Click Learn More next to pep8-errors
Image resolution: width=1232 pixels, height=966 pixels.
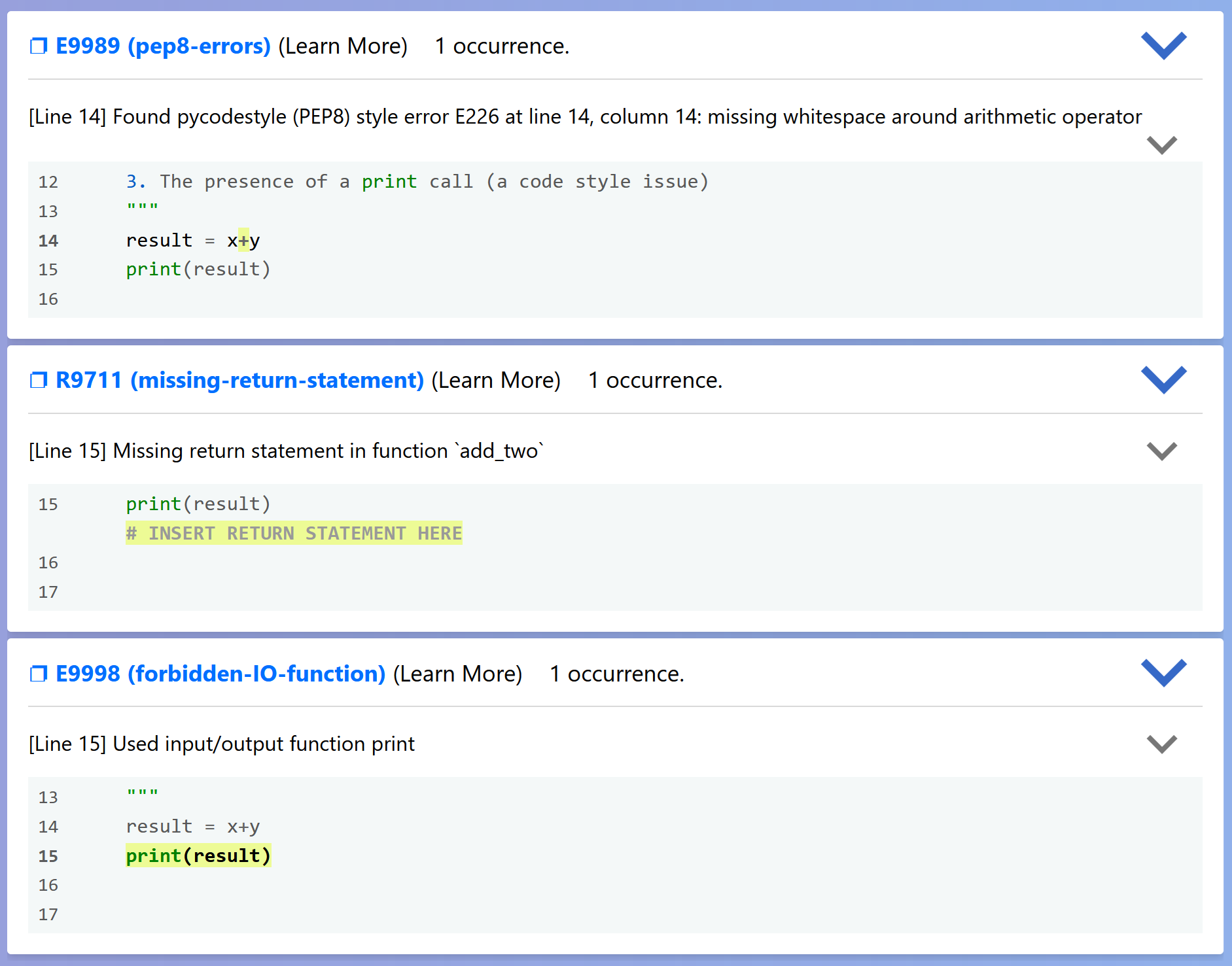343,46
